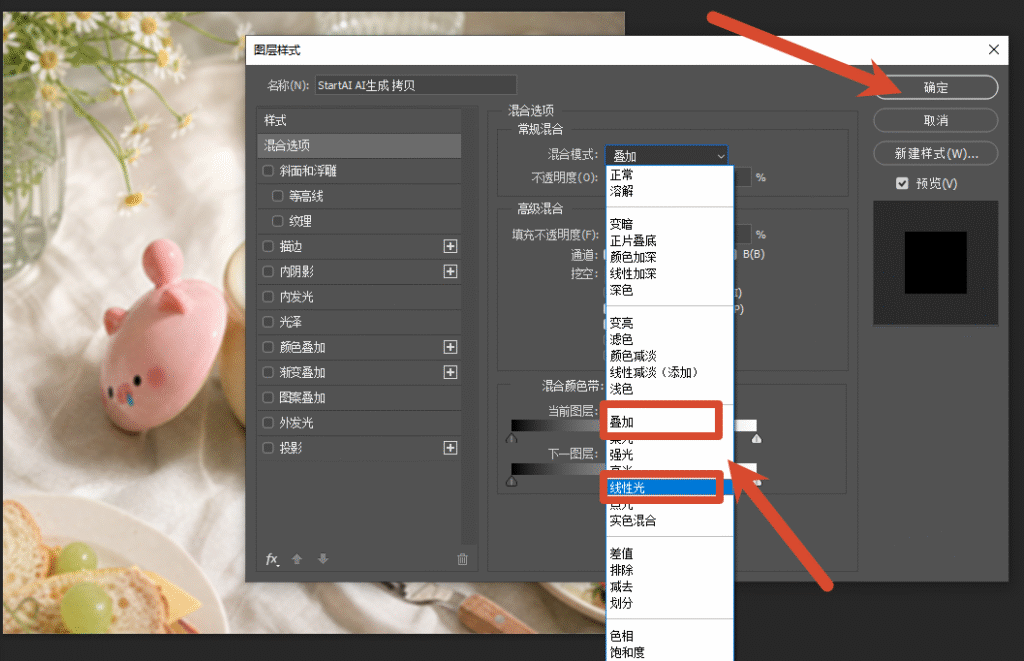Click the fx effects menu icon
This screenshot has width=1024, height=661.
point(272,559)
